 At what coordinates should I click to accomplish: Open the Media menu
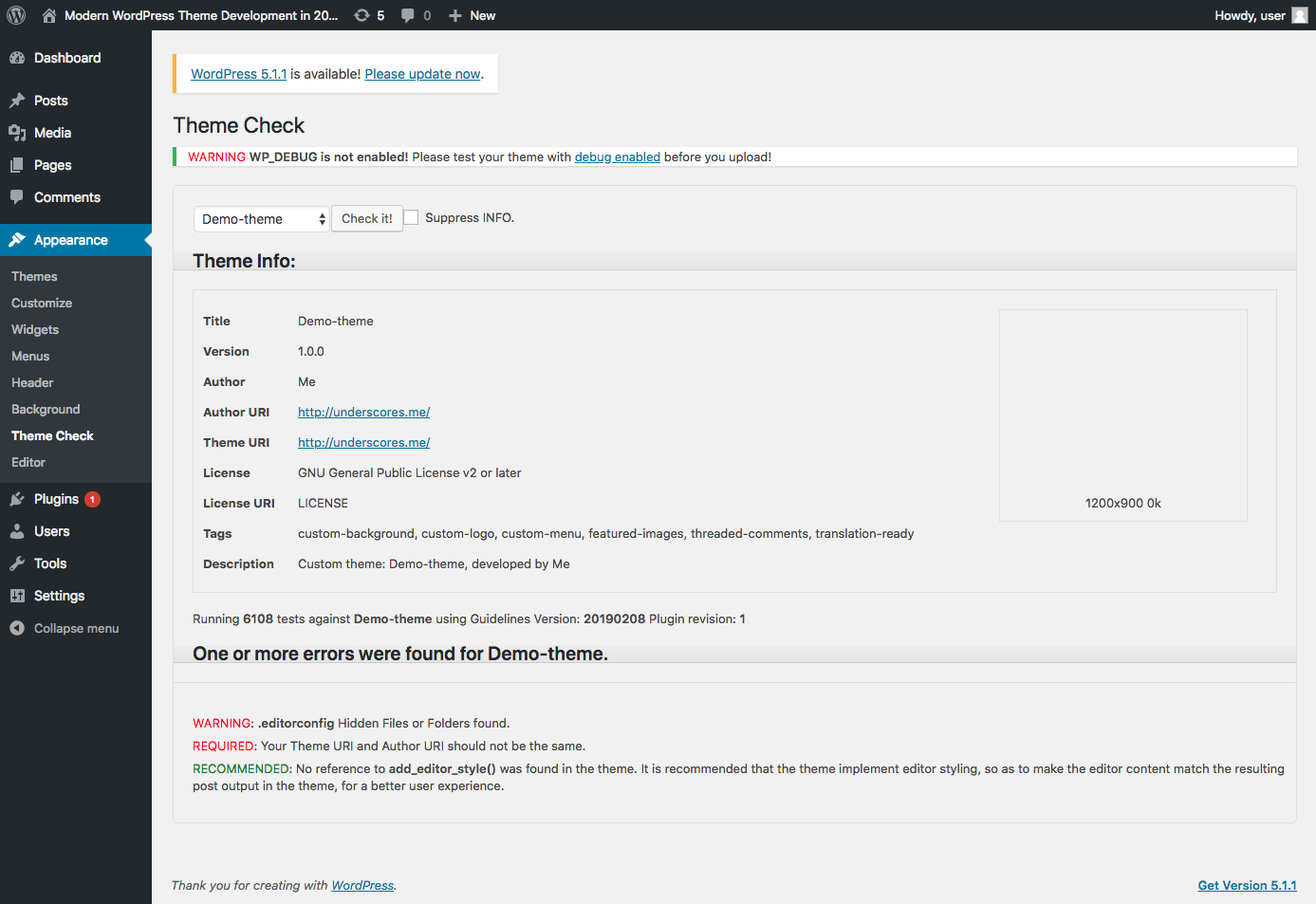click(76, 133)
